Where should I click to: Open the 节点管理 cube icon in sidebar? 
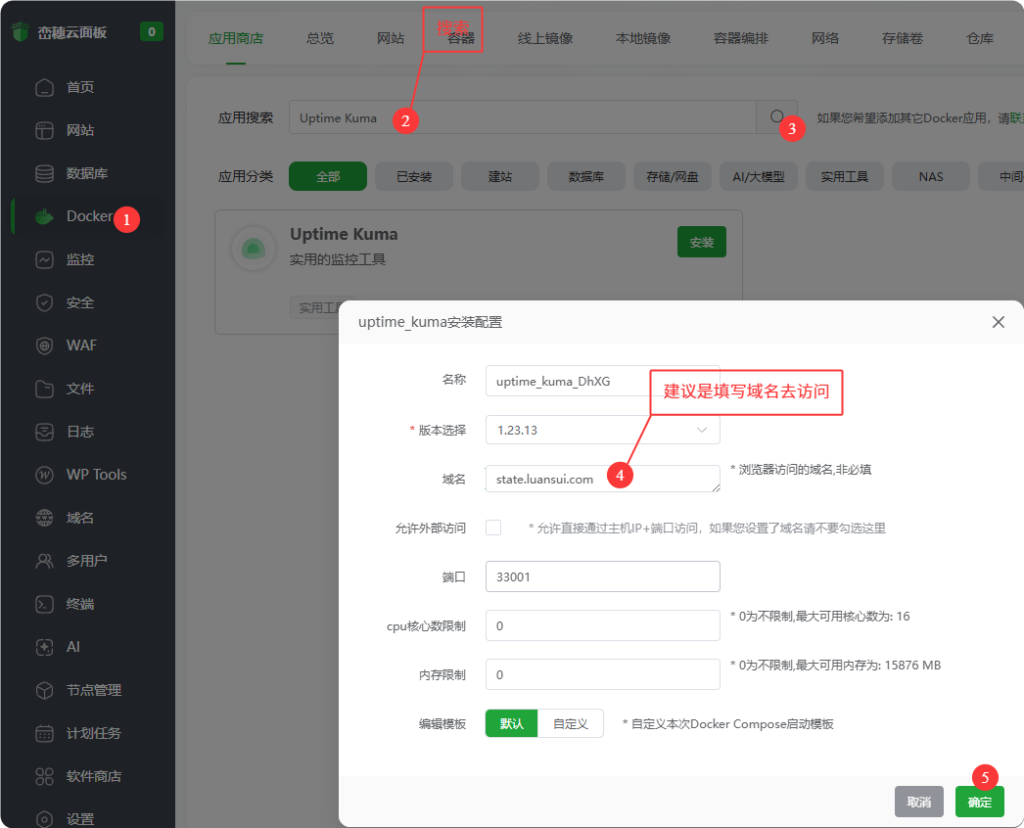(x=44, y=690)
